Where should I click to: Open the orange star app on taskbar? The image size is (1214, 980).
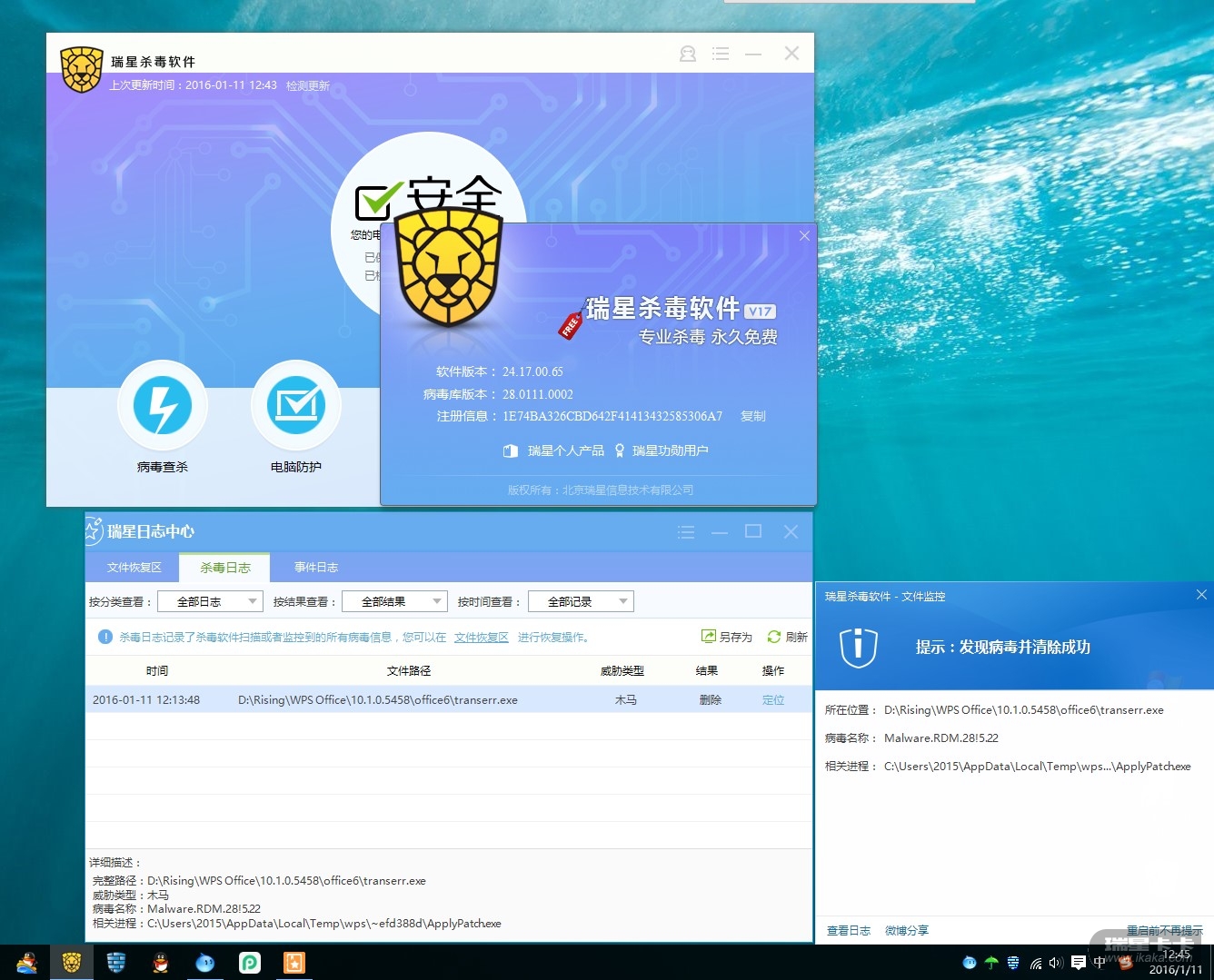pyautogui.click(x=294, y=963)
